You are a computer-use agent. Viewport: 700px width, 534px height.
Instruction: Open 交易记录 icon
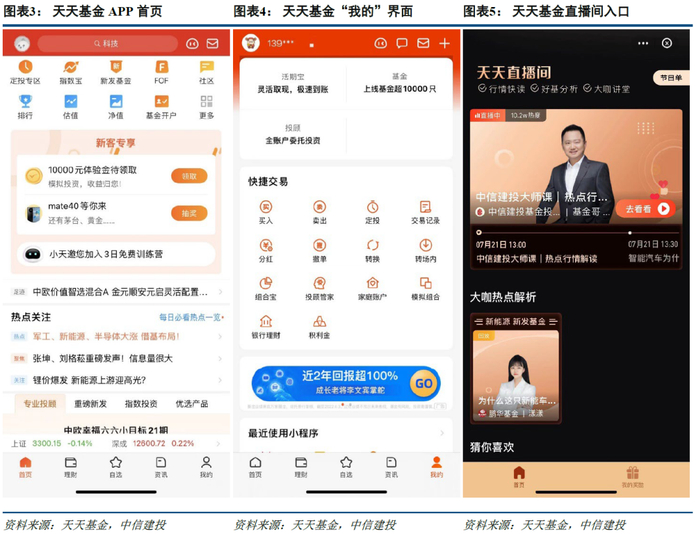click(x=425, y=207)
